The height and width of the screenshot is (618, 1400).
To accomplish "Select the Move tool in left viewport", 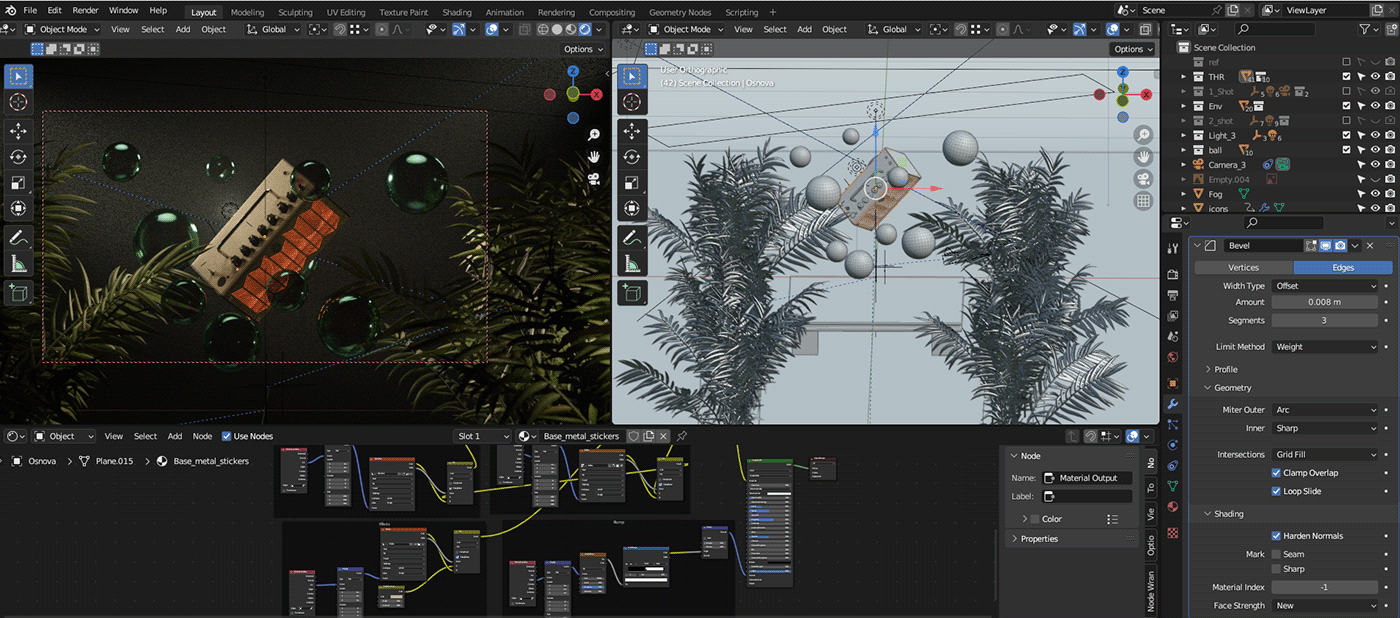I will [x=18, y=131].
